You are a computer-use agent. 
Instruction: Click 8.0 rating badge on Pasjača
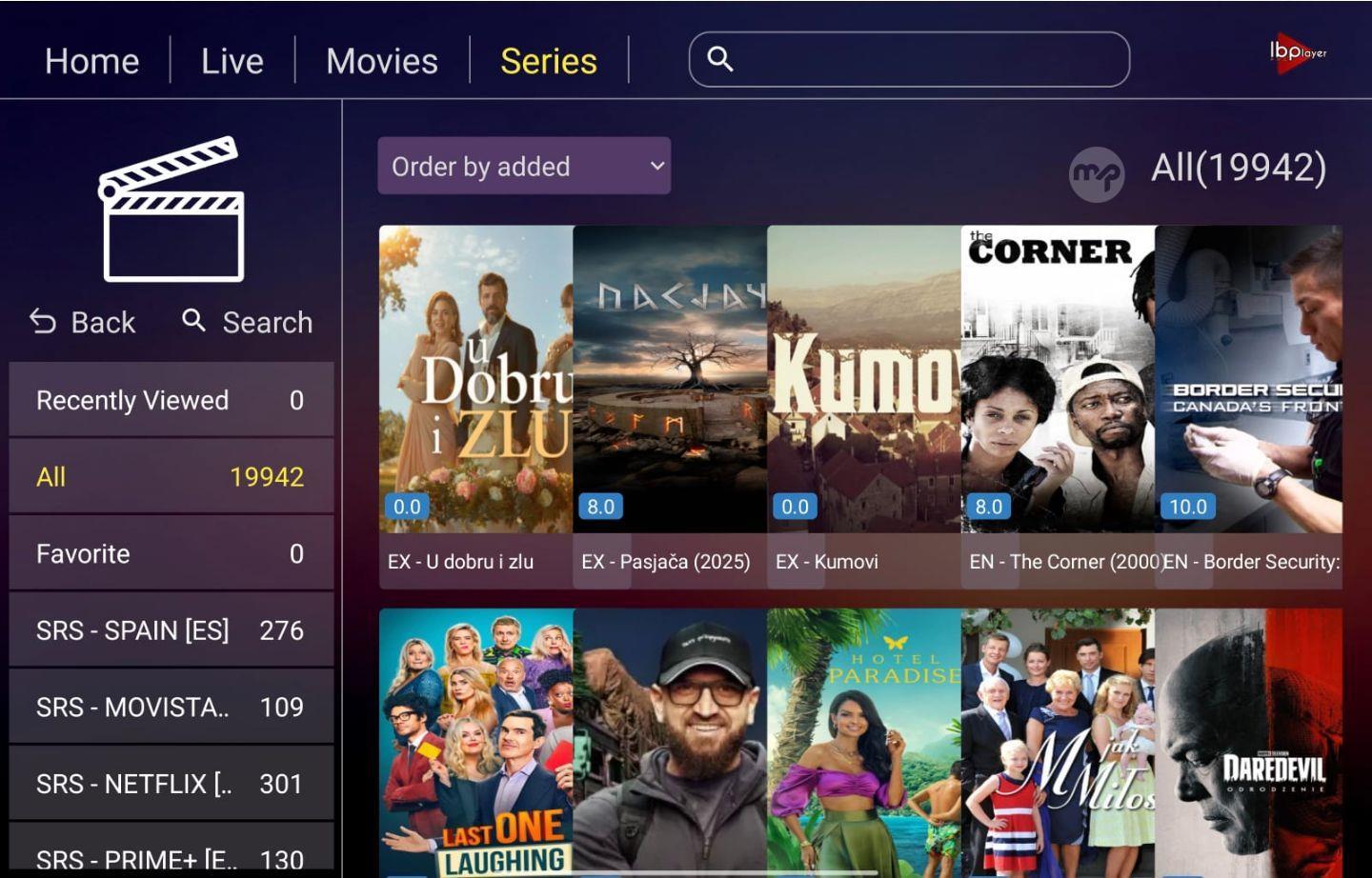[x=600, y=507]
